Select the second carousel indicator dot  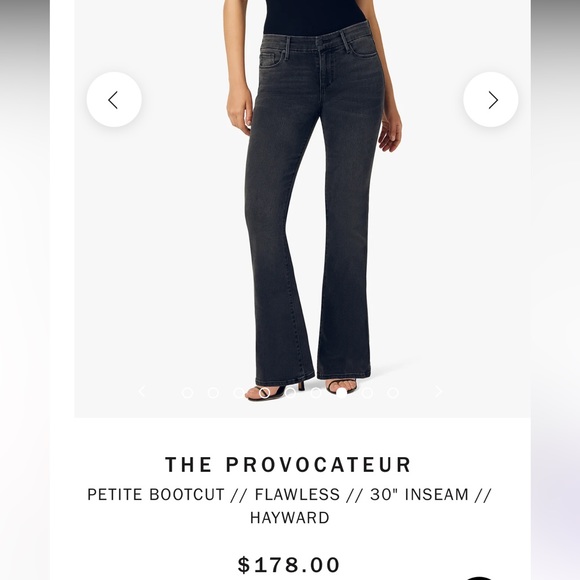(213, 393)
